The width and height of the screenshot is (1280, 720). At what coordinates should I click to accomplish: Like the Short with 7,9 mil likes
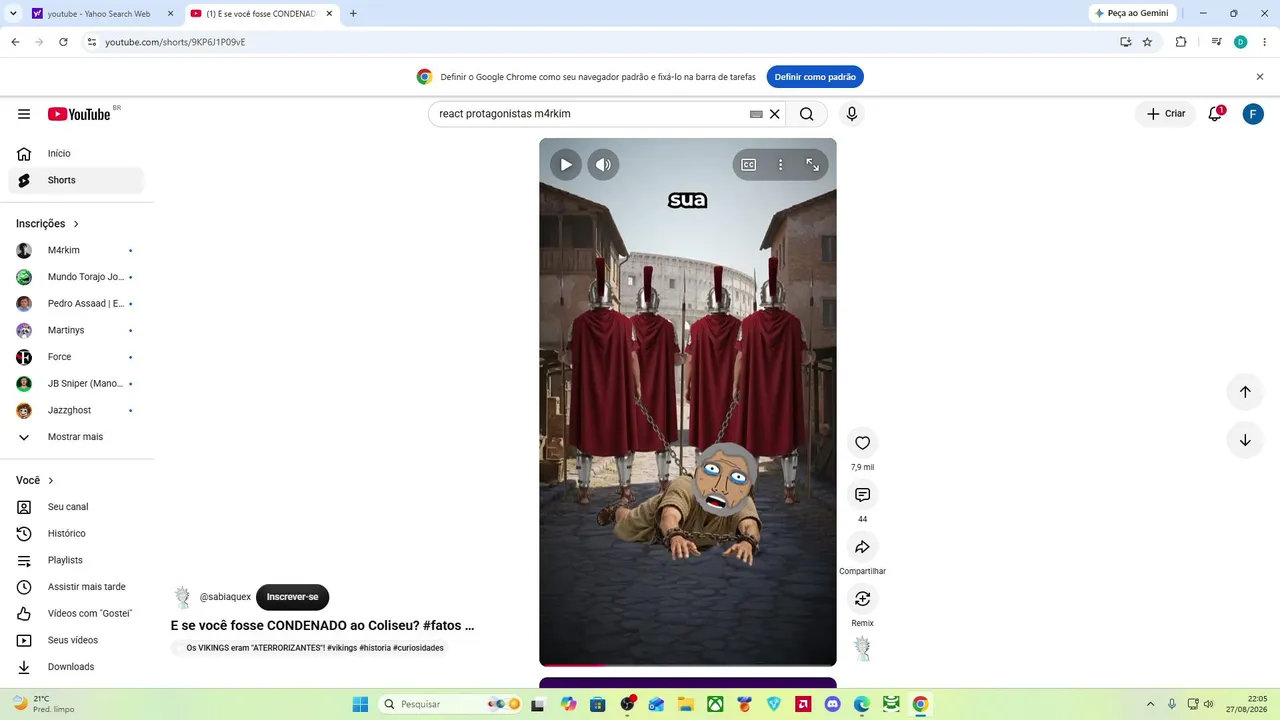point(862,443)
